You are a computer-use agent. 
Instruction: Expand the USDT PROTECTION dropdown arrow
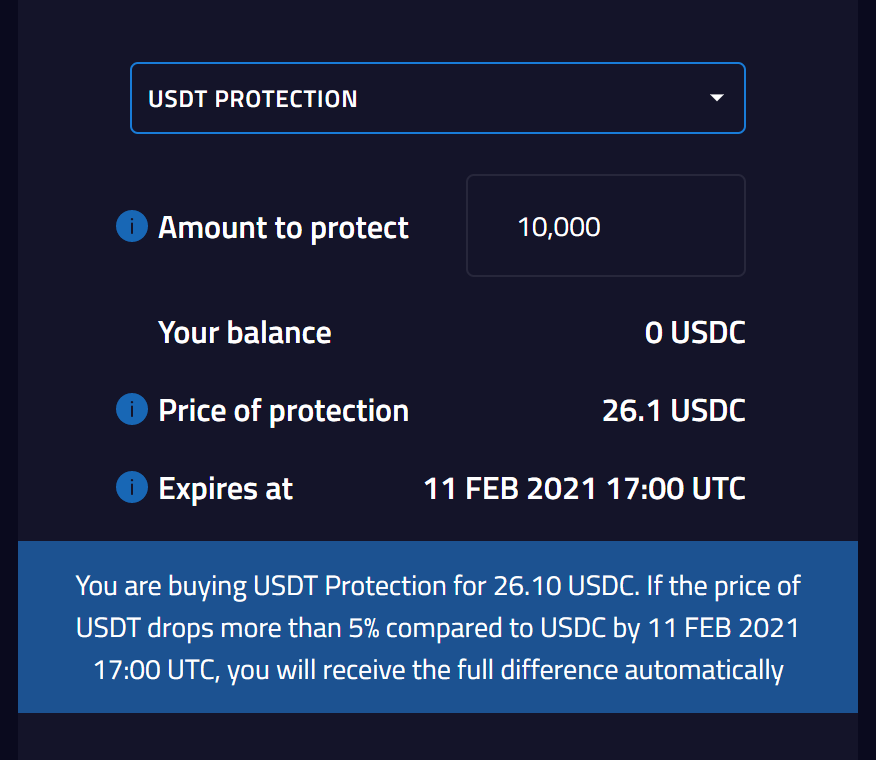[717, 98]
